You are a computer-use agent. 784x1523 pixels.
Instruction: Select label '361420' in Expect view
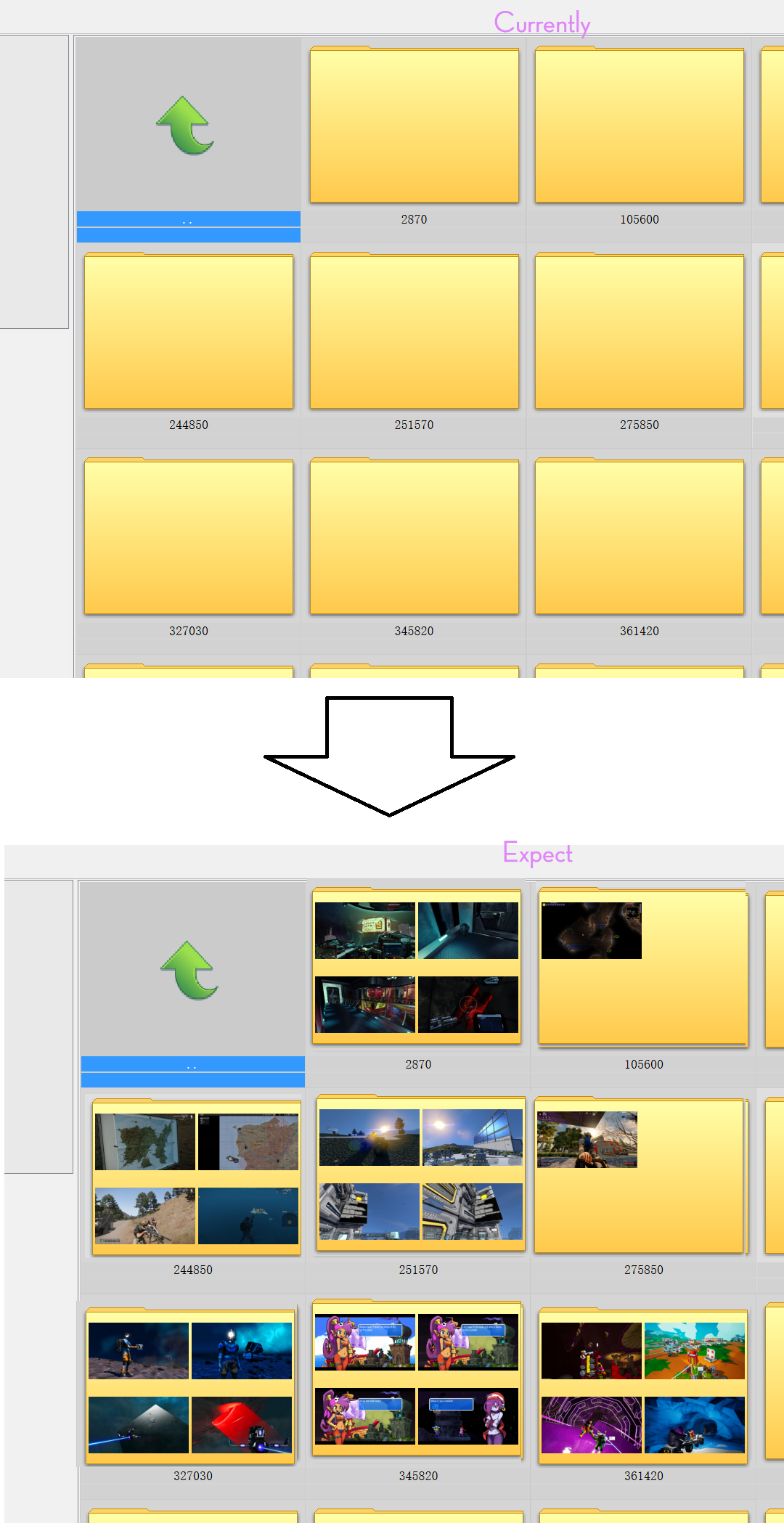(x=644, y=1476)
